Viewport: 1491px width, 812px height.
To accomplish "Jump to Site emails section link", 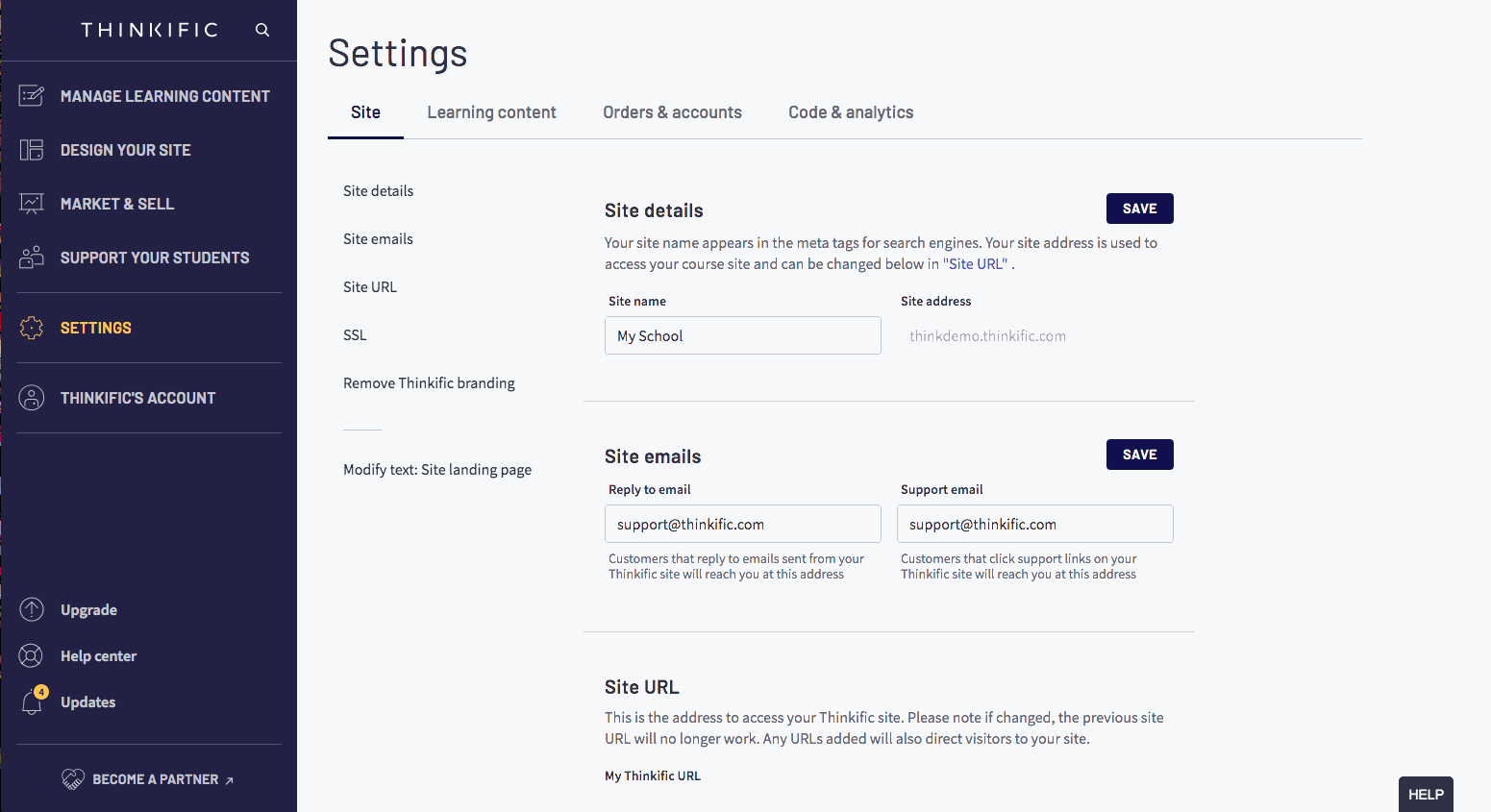I will pyautogui.click(x=378, y=238).
